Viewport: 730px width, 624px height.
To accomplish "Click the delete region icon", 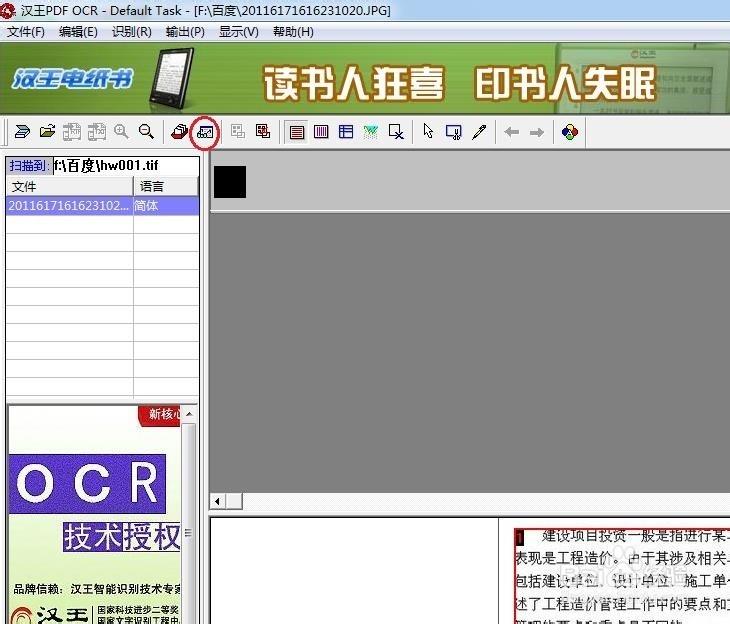I will point(396,132).
